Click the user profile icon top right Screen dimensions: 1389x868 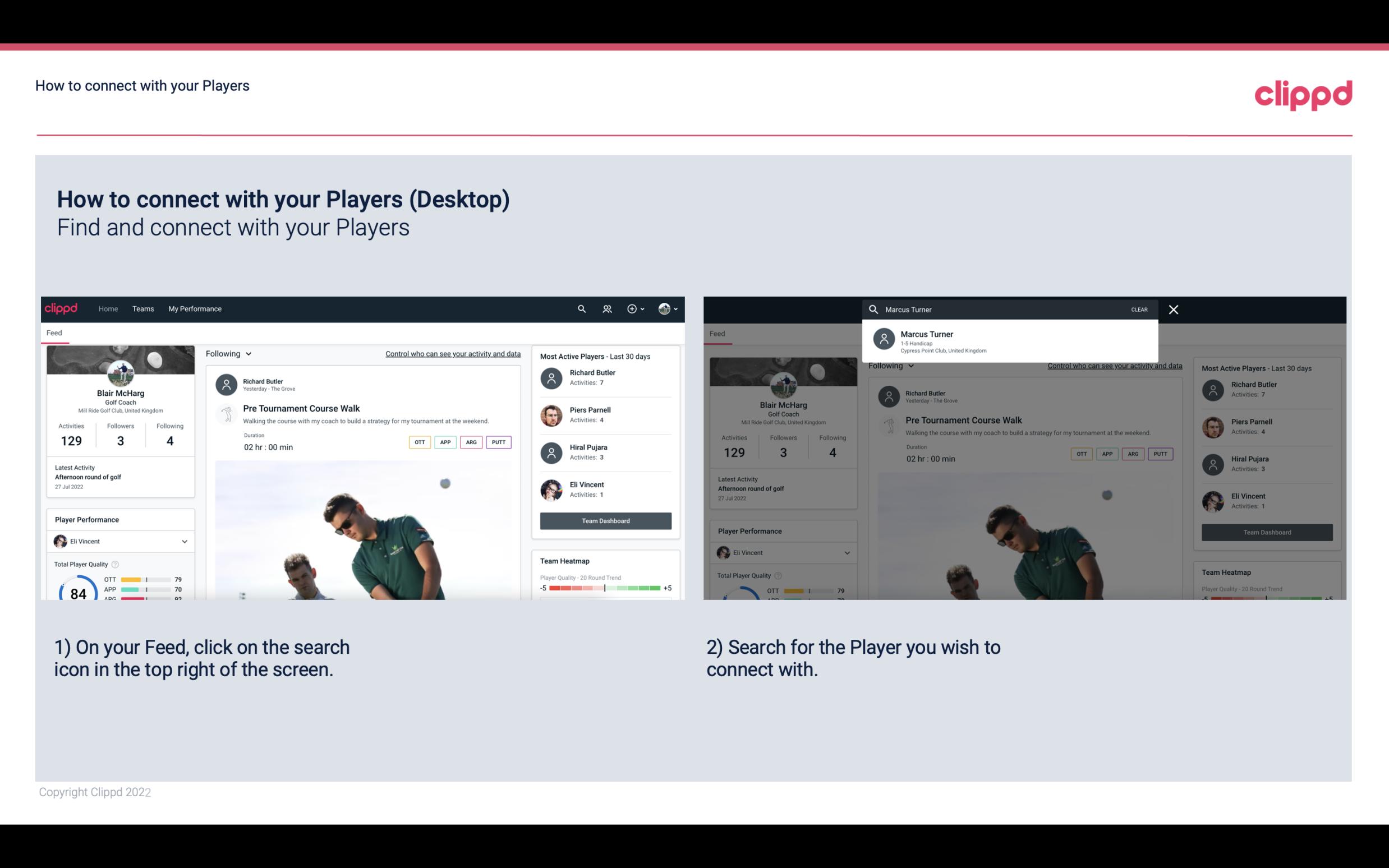click(x=665, y=309)
